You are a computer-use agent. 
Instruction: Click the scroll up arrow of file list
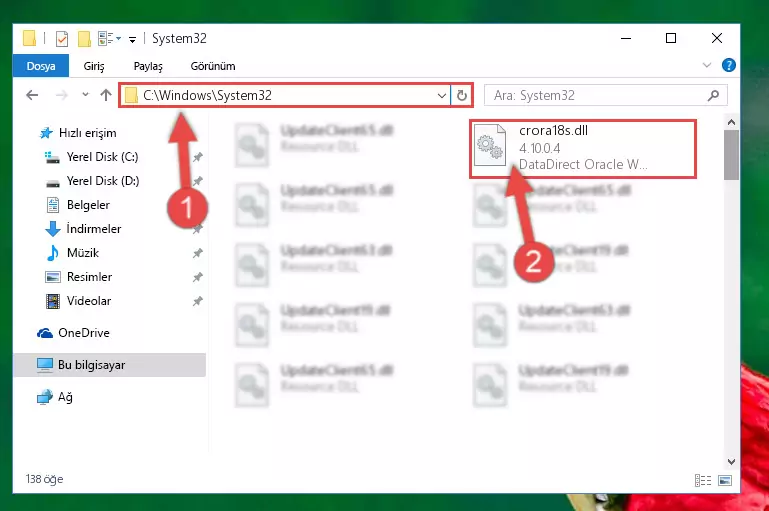[731, 122]
